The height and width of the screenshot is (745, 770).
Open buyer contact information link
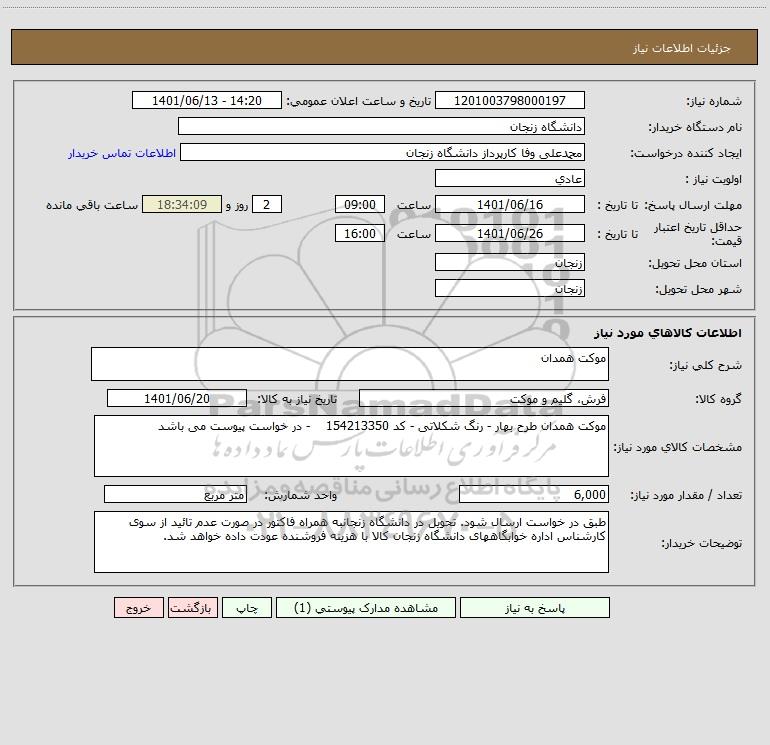(122, 153)
